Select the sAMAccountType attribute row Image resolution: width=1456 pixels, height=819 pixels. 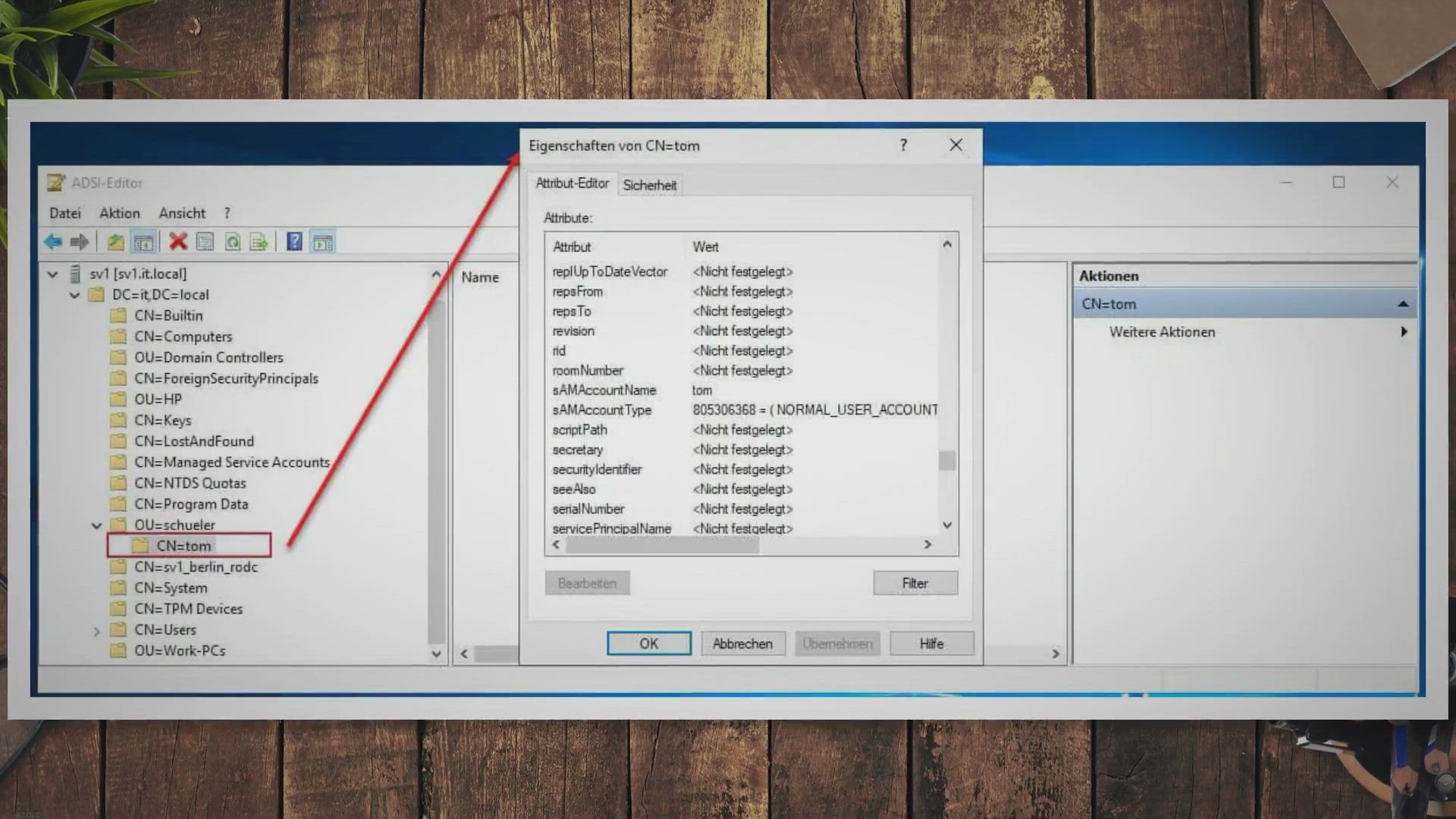pos(743,410)
